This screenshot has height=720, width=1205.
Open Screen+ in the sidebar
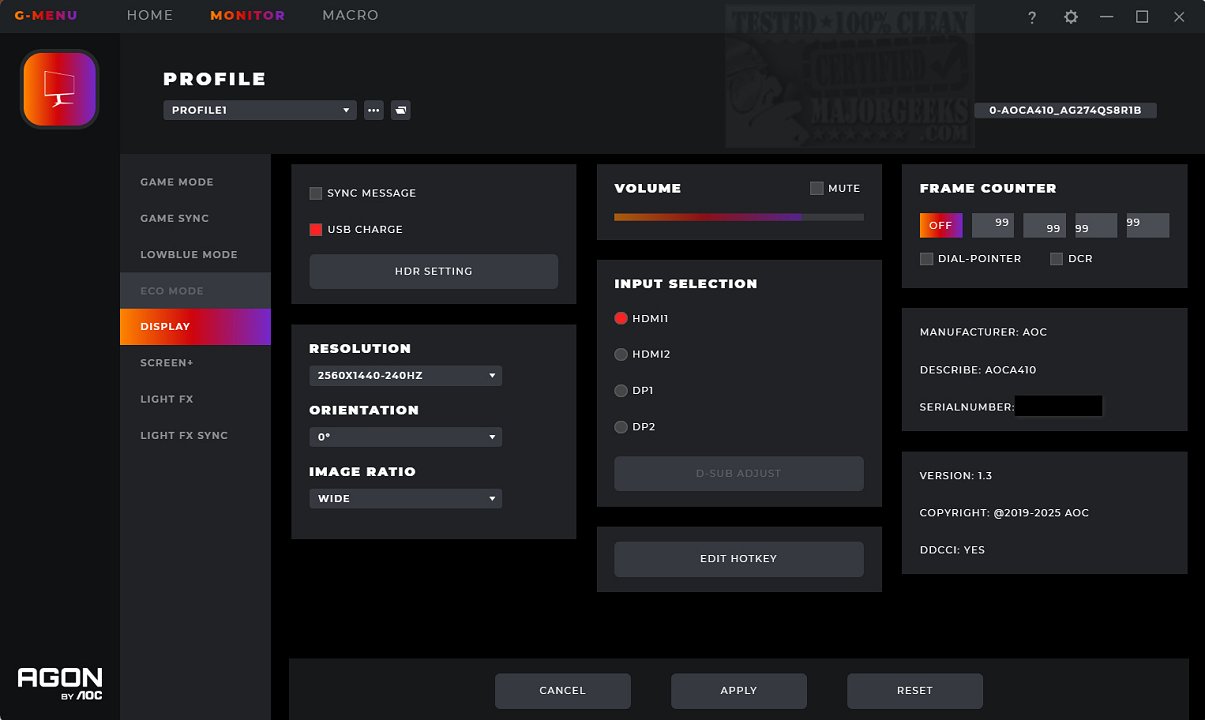[x=195, y=363]
